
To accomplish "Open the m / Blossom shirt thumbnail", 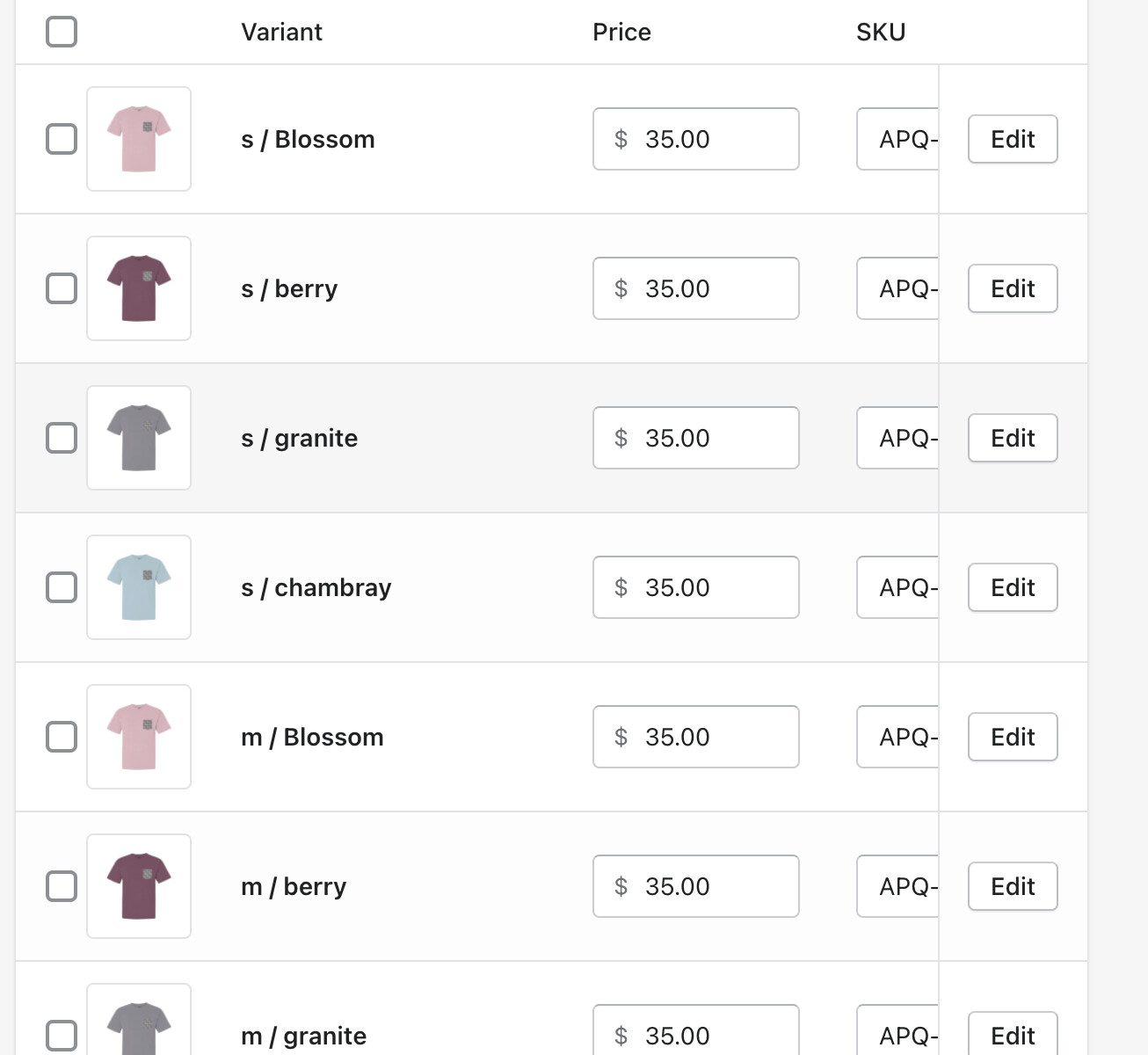I will [139, 737].
